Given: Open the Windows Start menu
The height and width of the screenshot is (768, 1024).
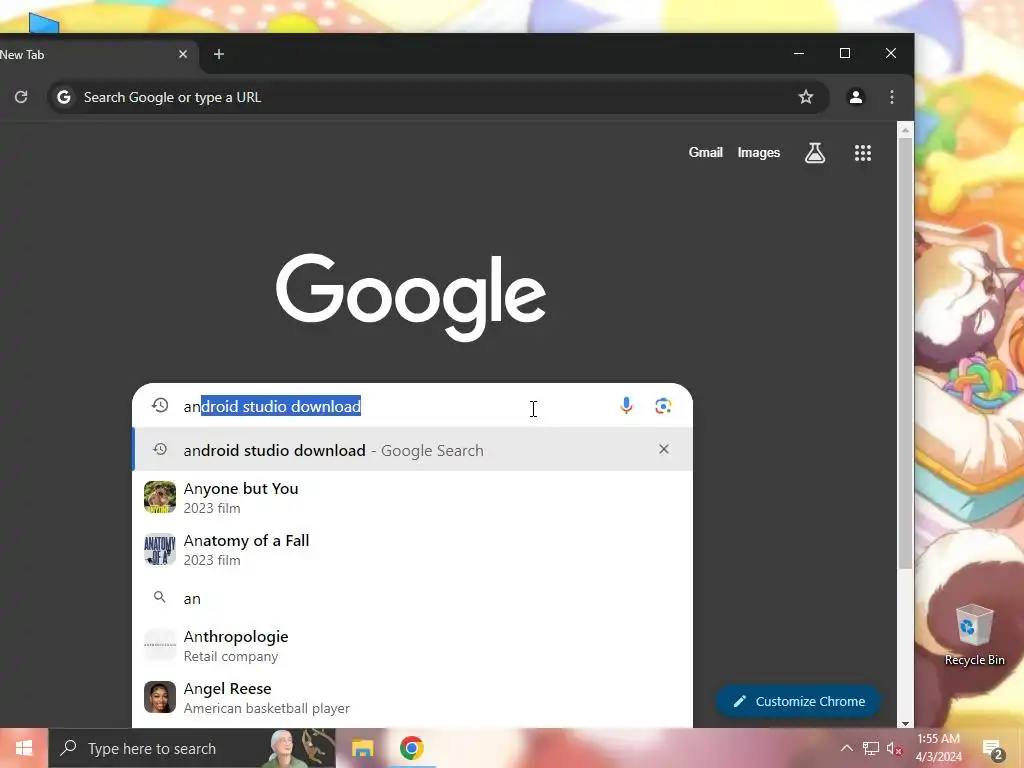Looking at the screenshot, I should [x=24, y=748].
